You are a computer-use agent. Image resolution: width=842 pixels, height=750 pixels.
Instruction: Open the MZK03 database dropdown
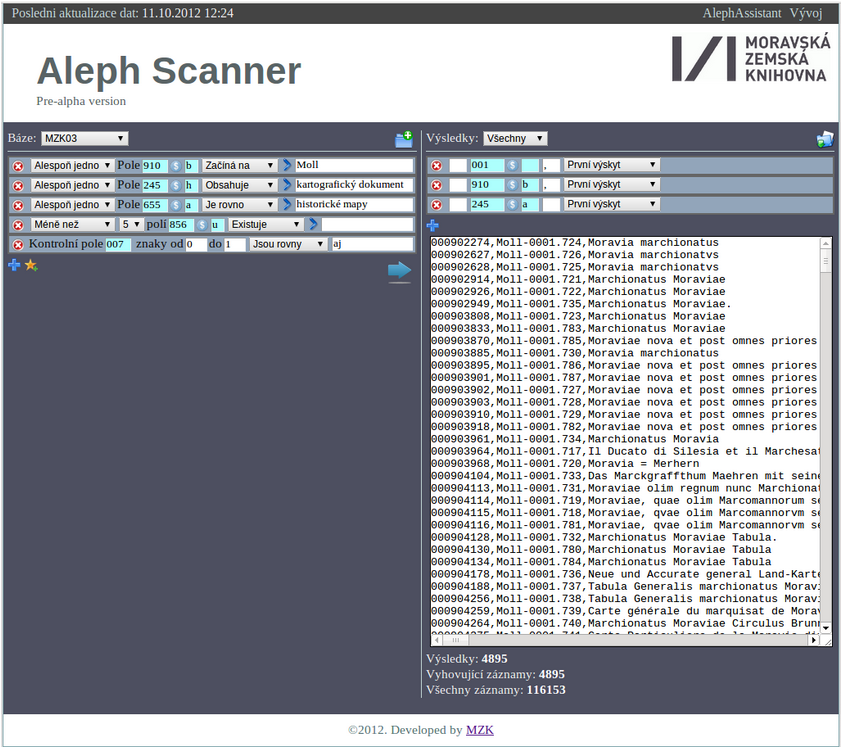[85, 140]
